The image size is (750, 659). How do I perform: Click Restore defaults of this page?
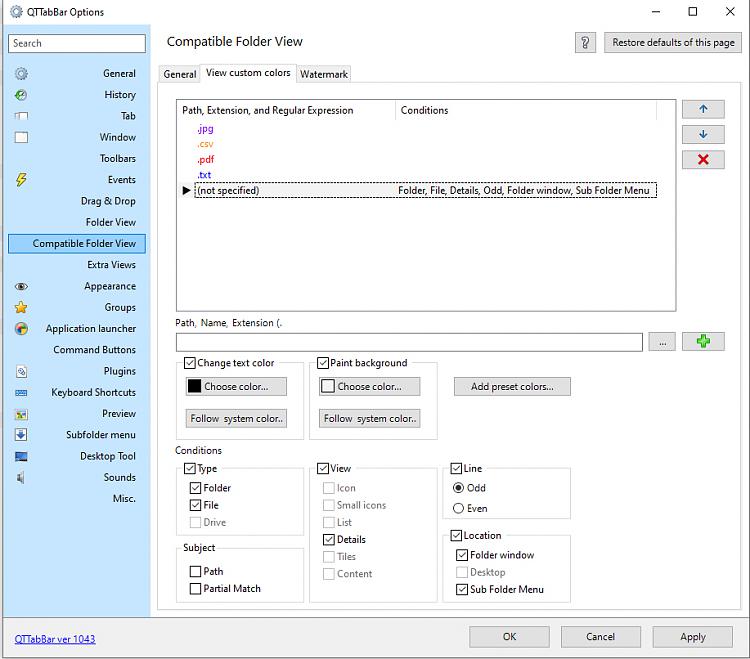(x=673, y=43)
